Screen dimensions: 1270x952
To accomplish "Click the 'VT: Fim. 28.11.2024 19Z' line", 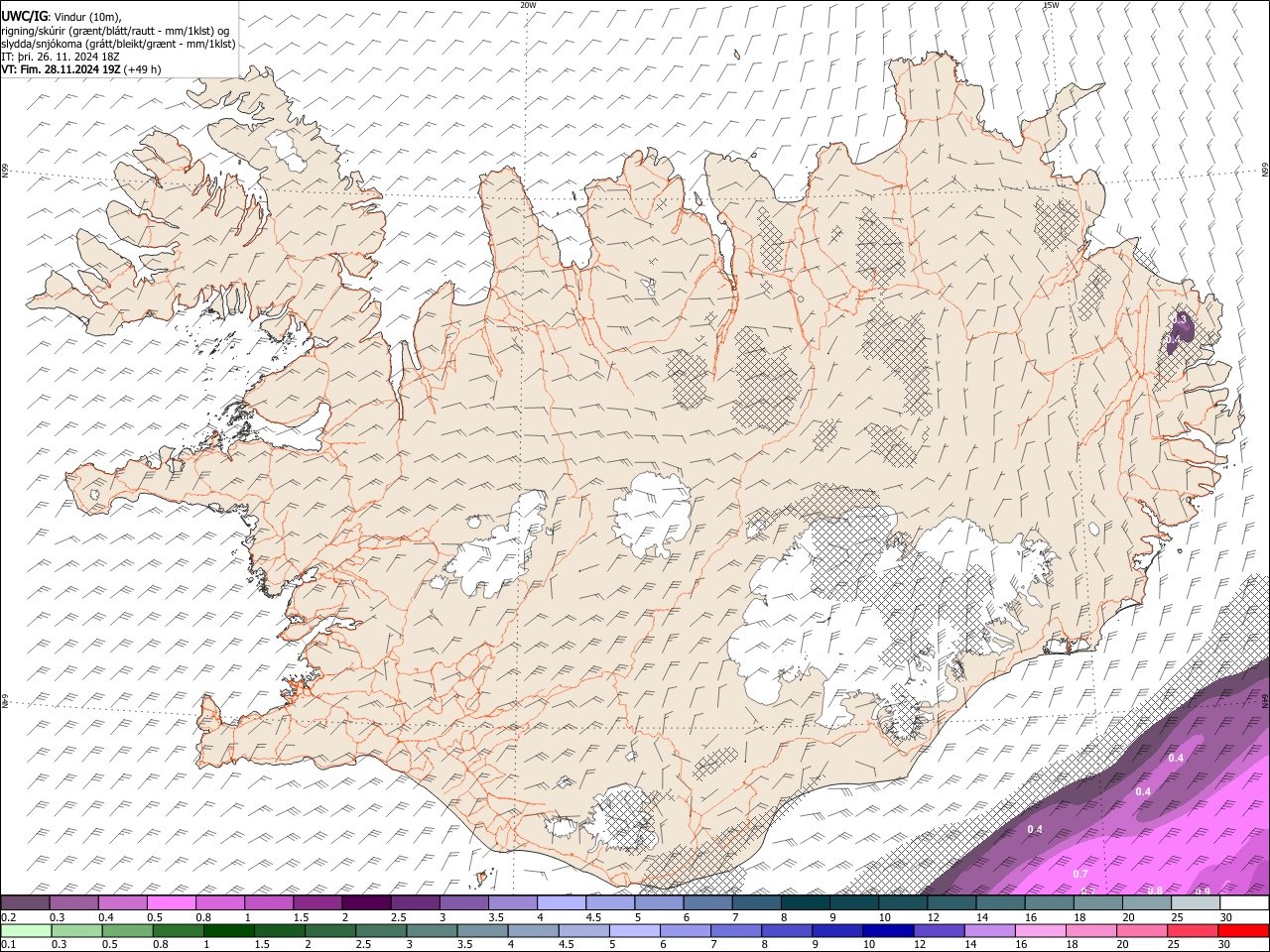I will (62, 69).
